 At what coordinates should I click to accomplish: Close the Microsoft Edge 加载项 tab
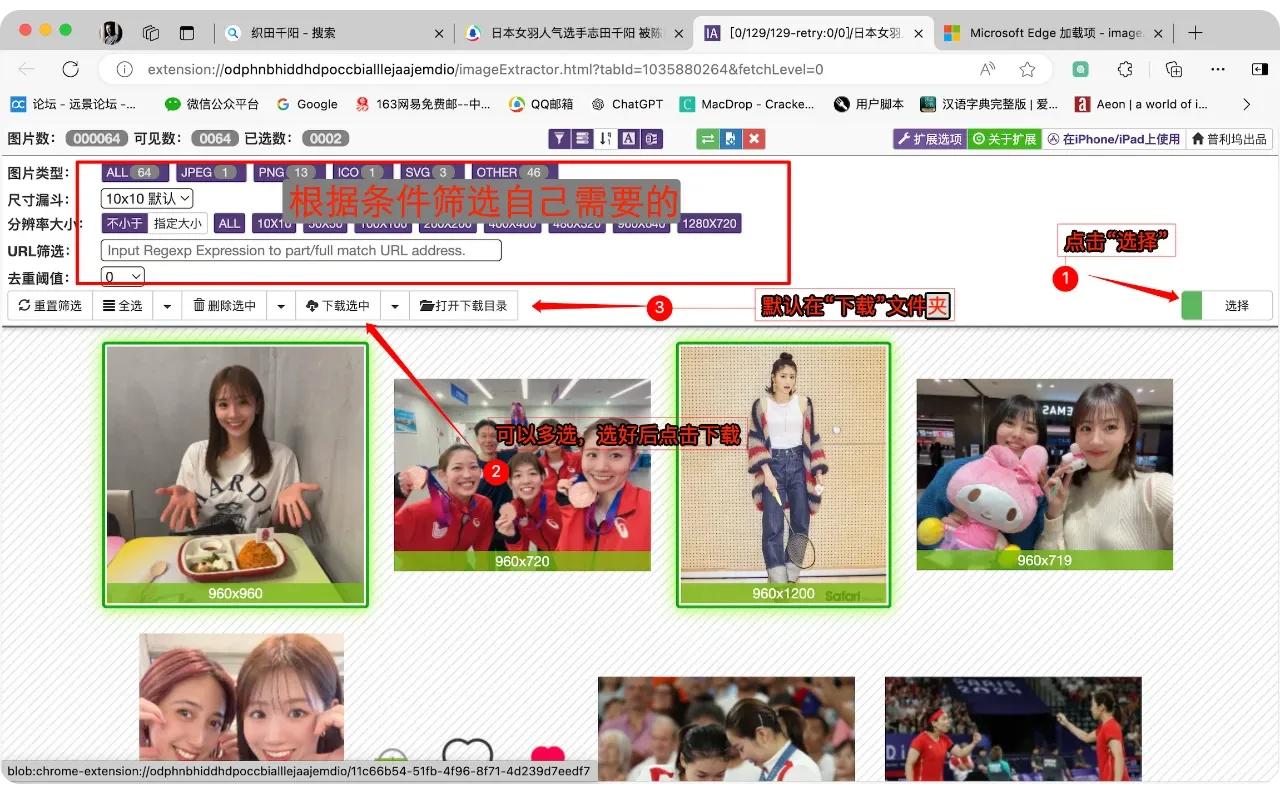click(1159, 33)
